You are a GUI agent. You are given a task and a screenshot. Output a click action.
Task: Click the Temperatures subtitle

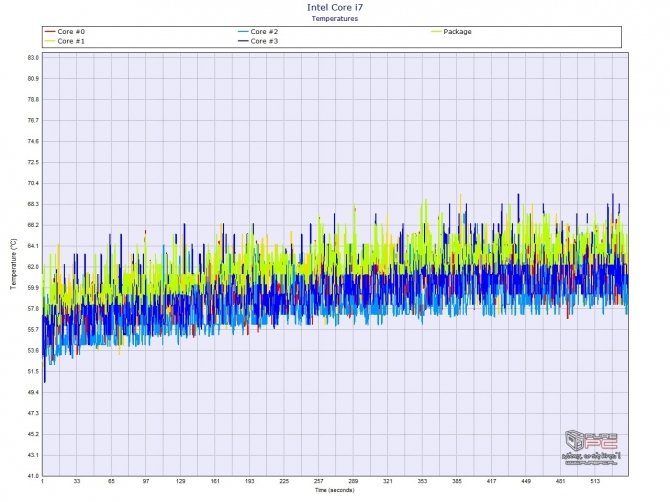coord(335,18)
